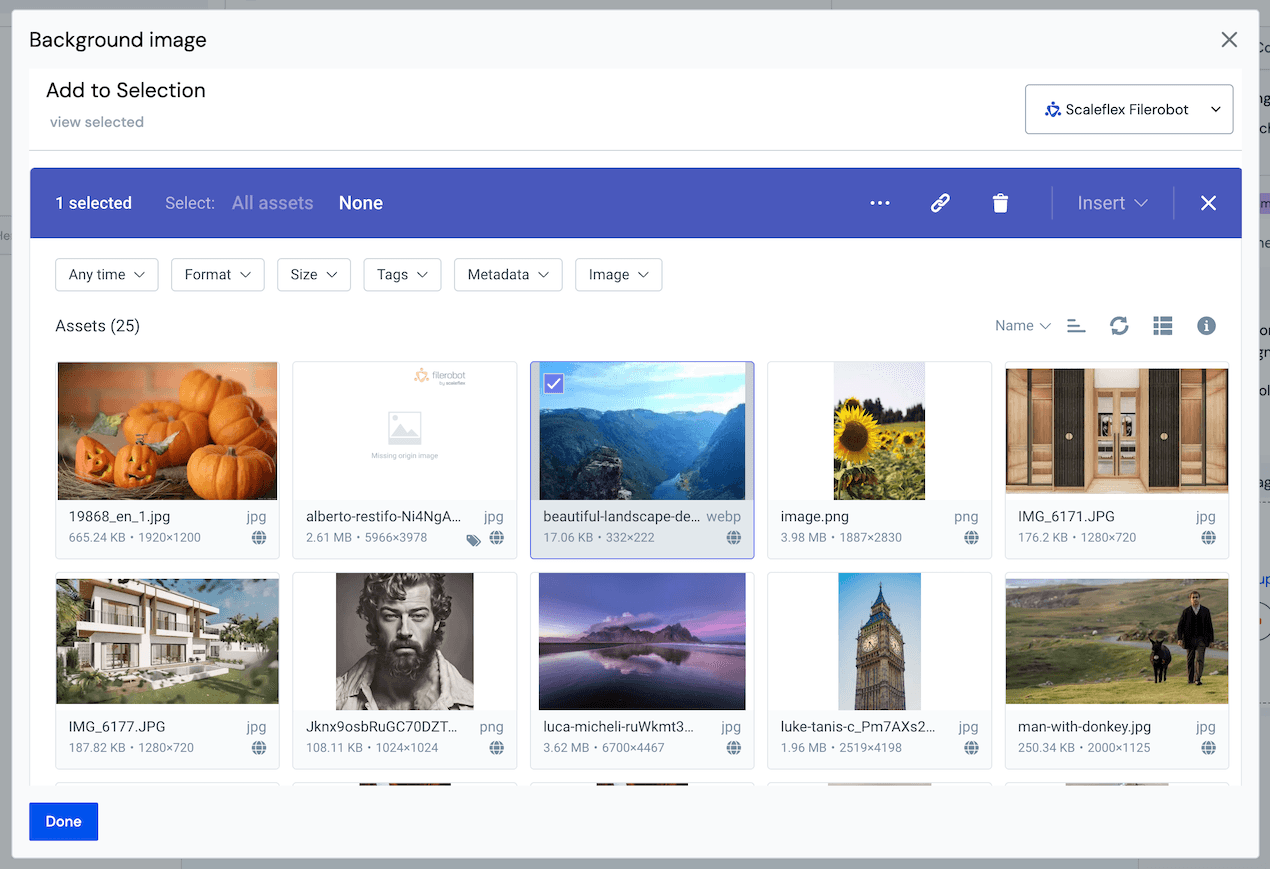1270x869 pixels.
Task: Open the Tags filter
Action: coord(402,274)
